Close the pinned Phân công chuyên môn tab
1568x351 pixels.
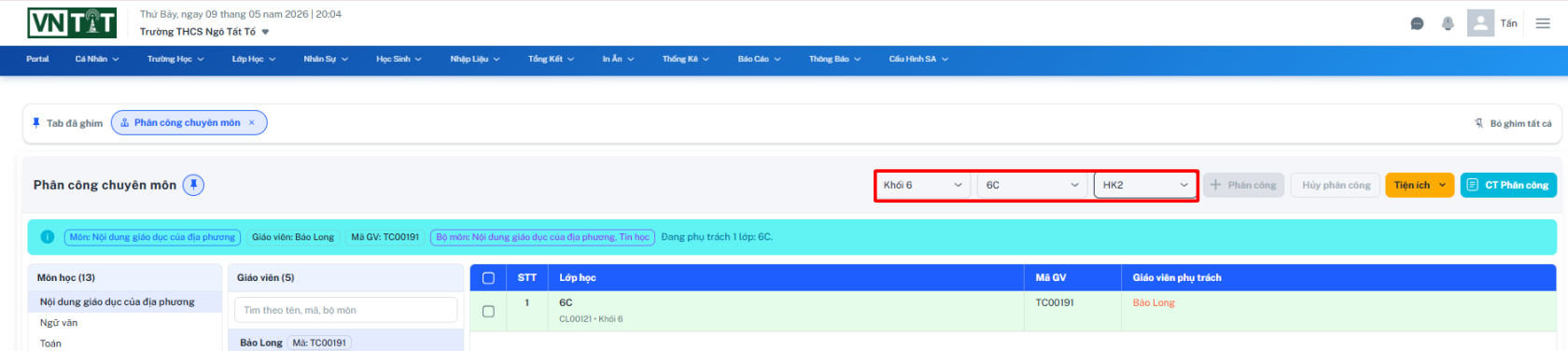[x=251, y=122]
